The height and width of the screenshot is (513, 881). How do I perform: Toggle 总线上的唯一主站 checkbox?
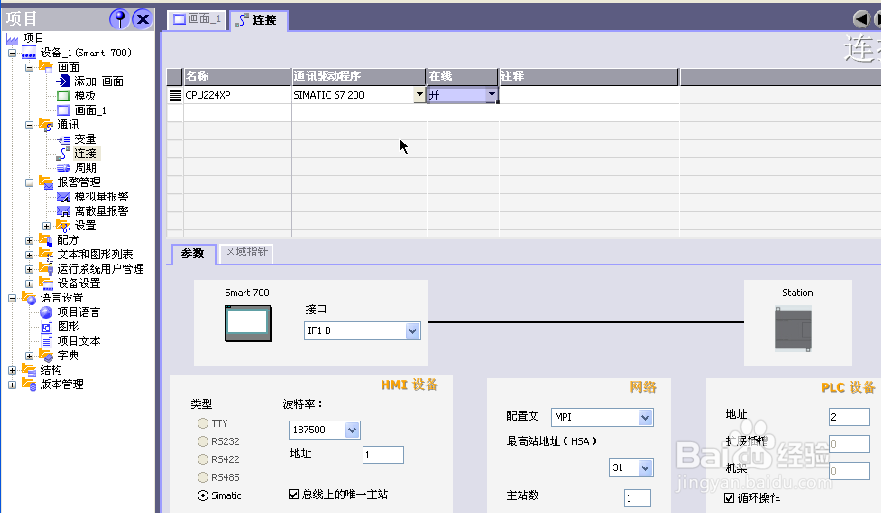[294, 494]
